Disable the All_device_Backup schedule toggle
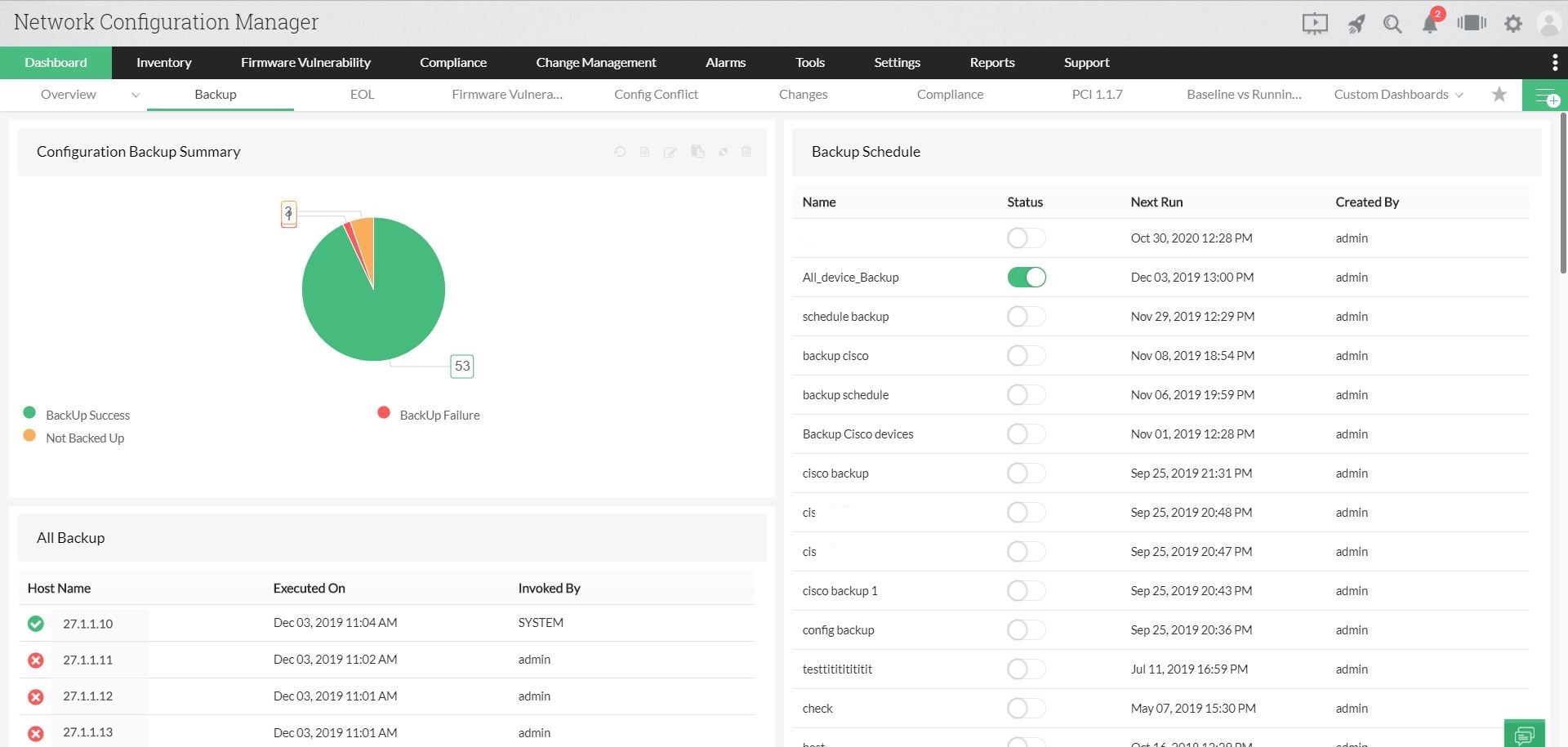This screenshot has height=747, width=1568. point(1027,278)
